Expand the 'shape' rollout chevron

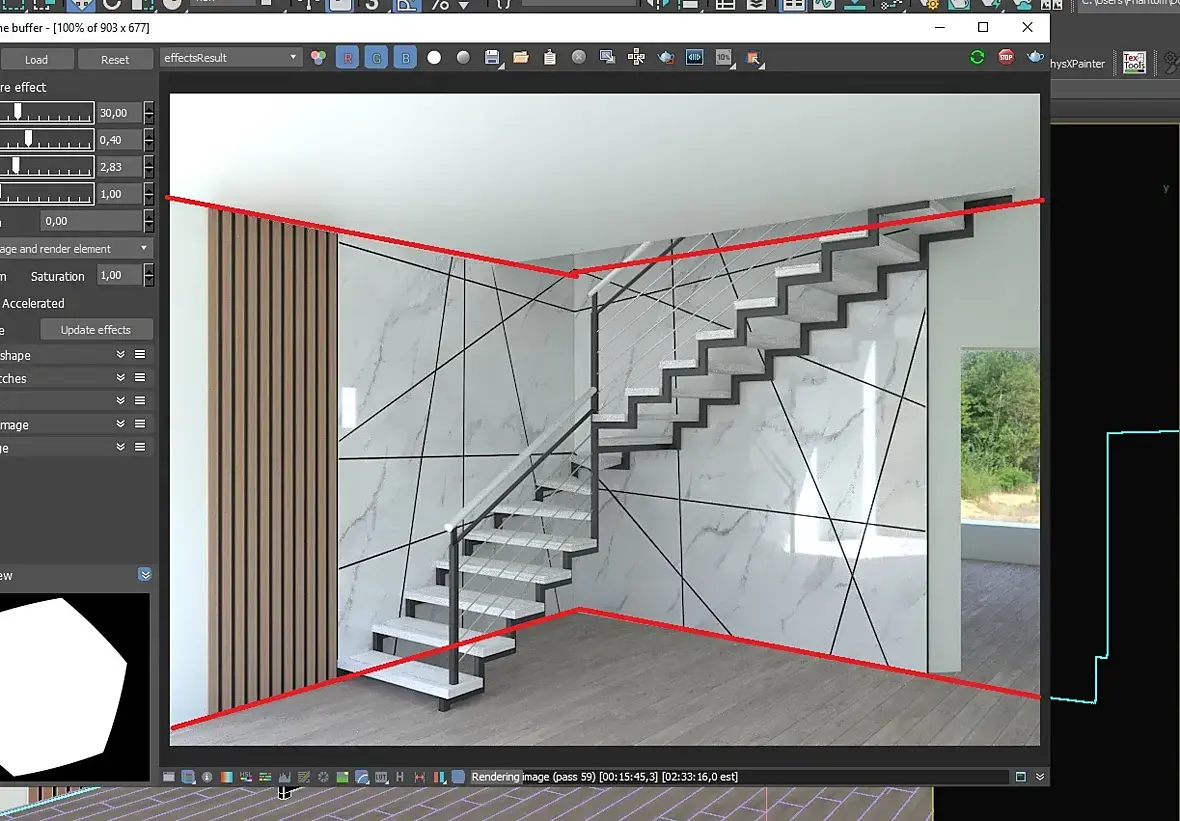click(x=120, y=354)
